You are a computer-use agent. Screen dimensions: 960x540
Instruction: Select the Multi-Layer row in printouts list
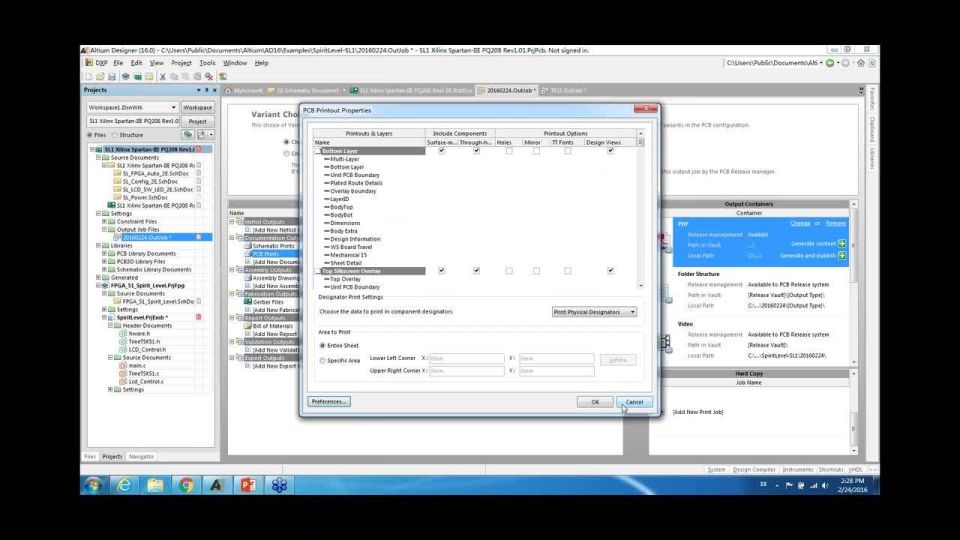point(345,159)
